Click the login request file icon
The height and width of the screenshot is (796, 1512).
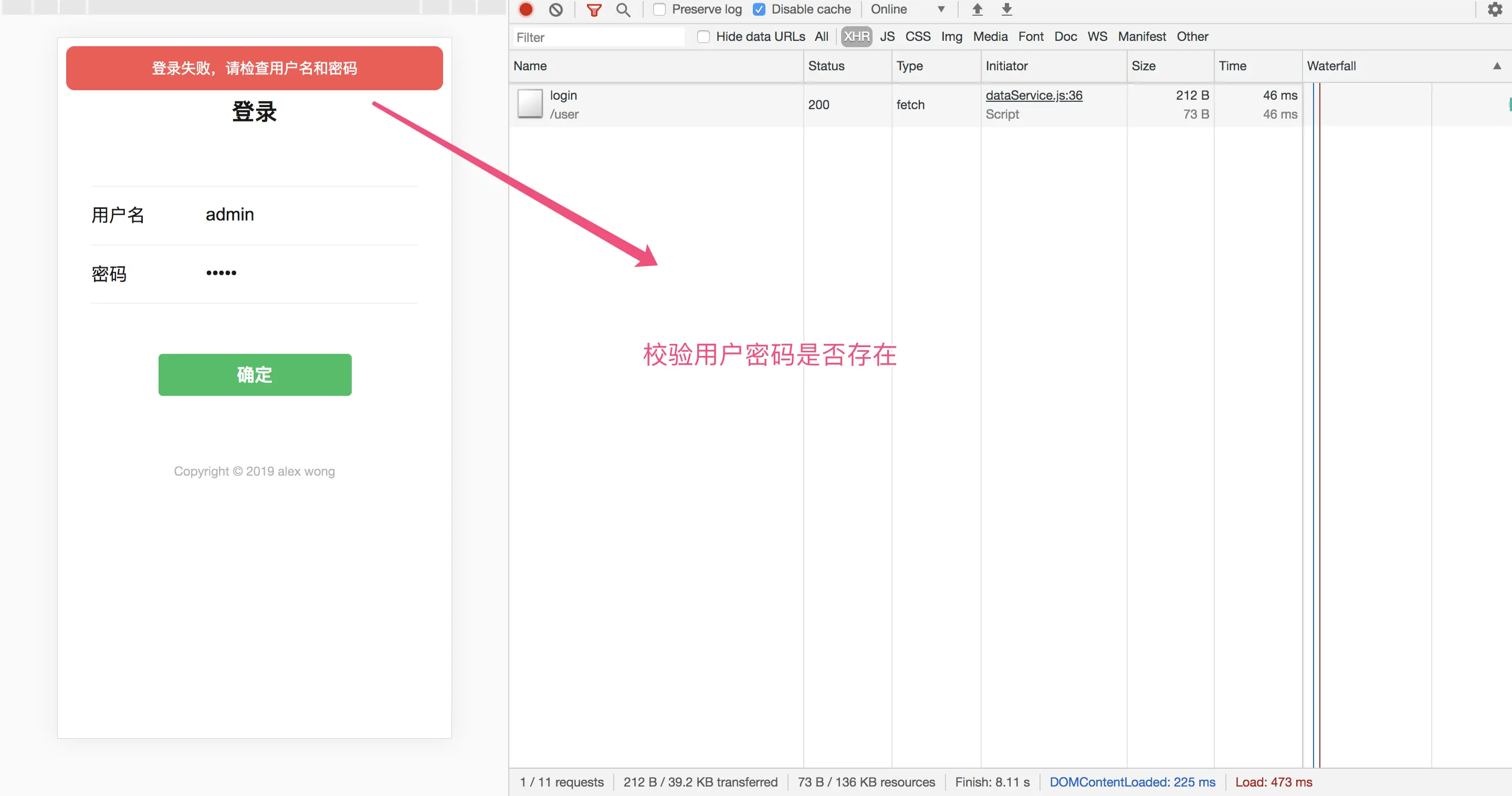point(529,104)
